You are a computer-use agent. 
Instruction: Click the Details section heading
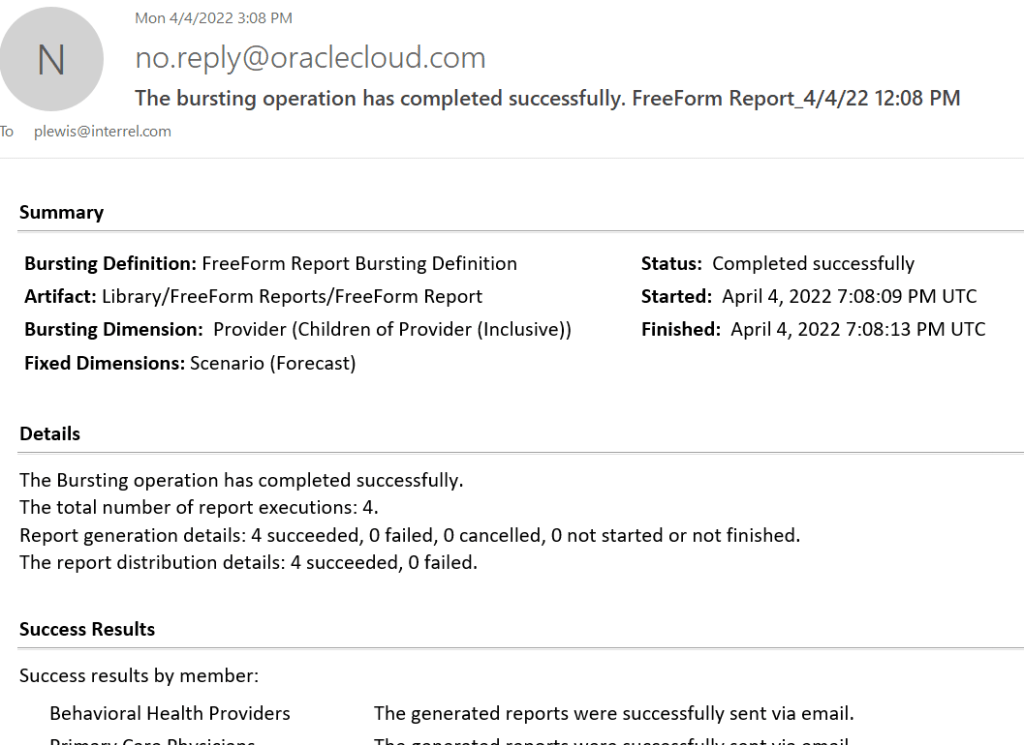coord(50,434)
